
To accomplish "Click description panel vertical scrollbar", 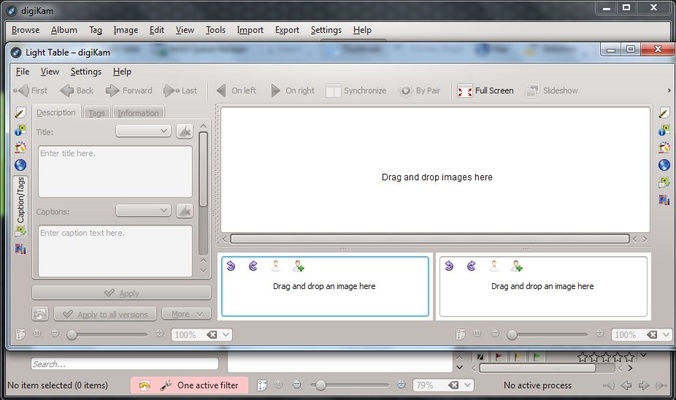I will 203,194.
